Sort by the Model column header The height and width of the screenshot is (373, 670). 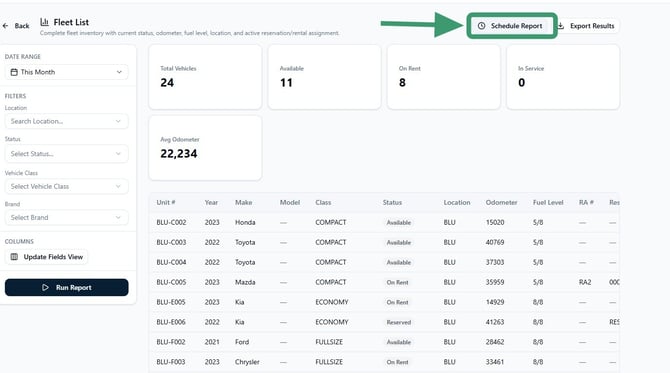pyautogui.click(x=290, y=203)
